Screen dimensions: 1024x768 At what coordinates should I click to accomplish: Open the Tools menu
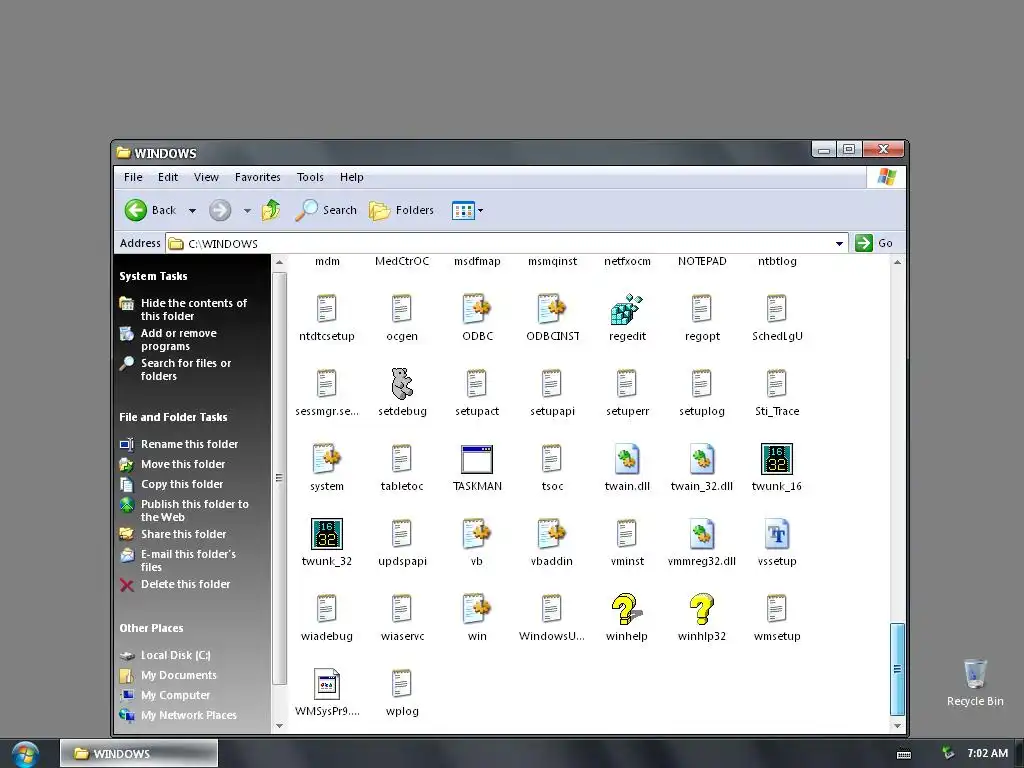pos(310,177)
